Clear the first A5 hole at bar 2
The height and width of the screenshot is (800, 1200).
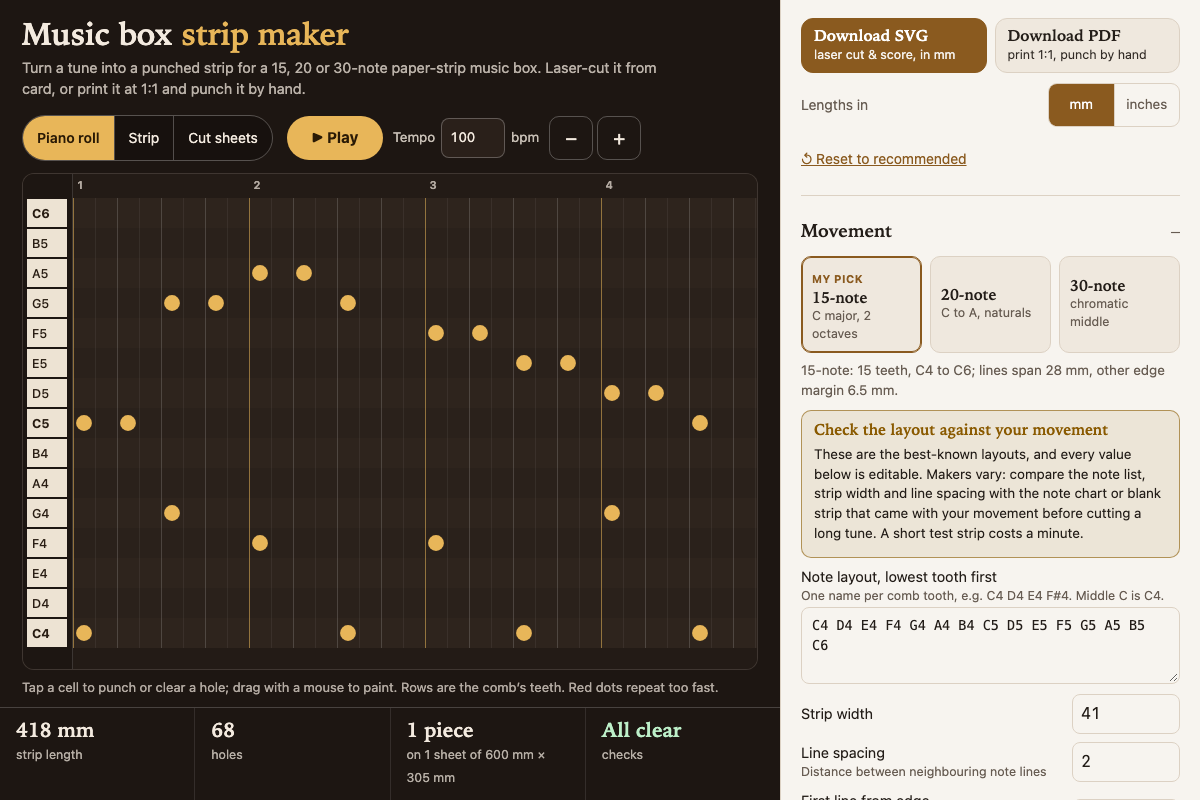(260, 273)
